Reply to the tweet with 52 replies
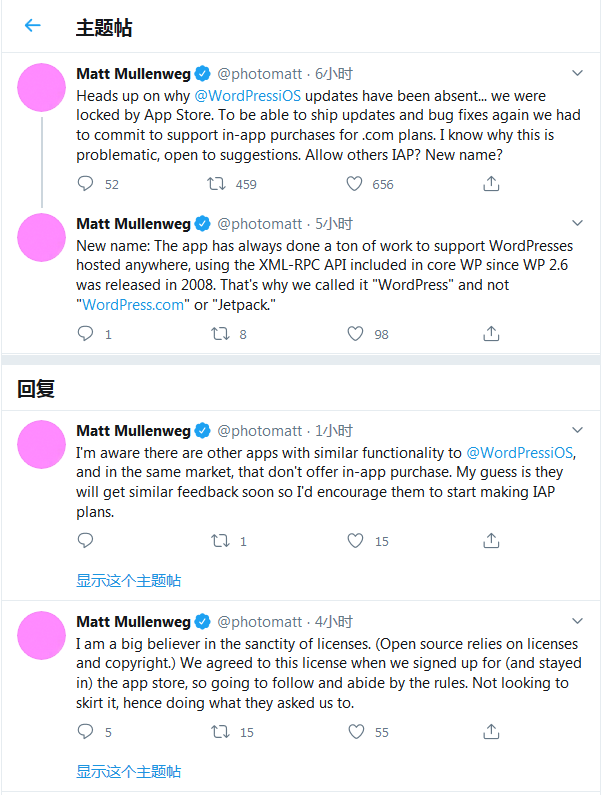This screenshot has width=604, height=795. (85, 184)
